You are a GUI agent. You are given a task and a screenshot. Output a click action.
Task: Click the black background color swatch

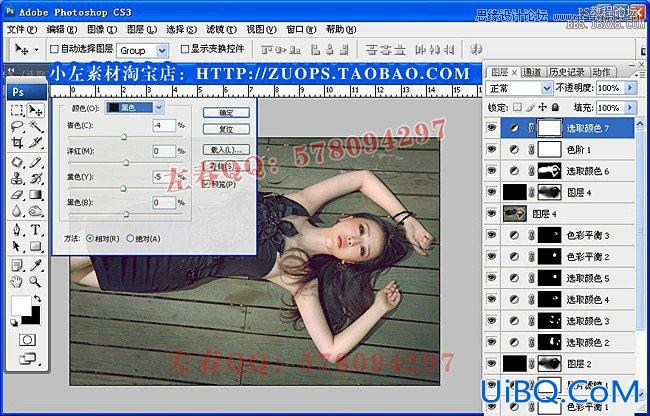coord(34,318)
